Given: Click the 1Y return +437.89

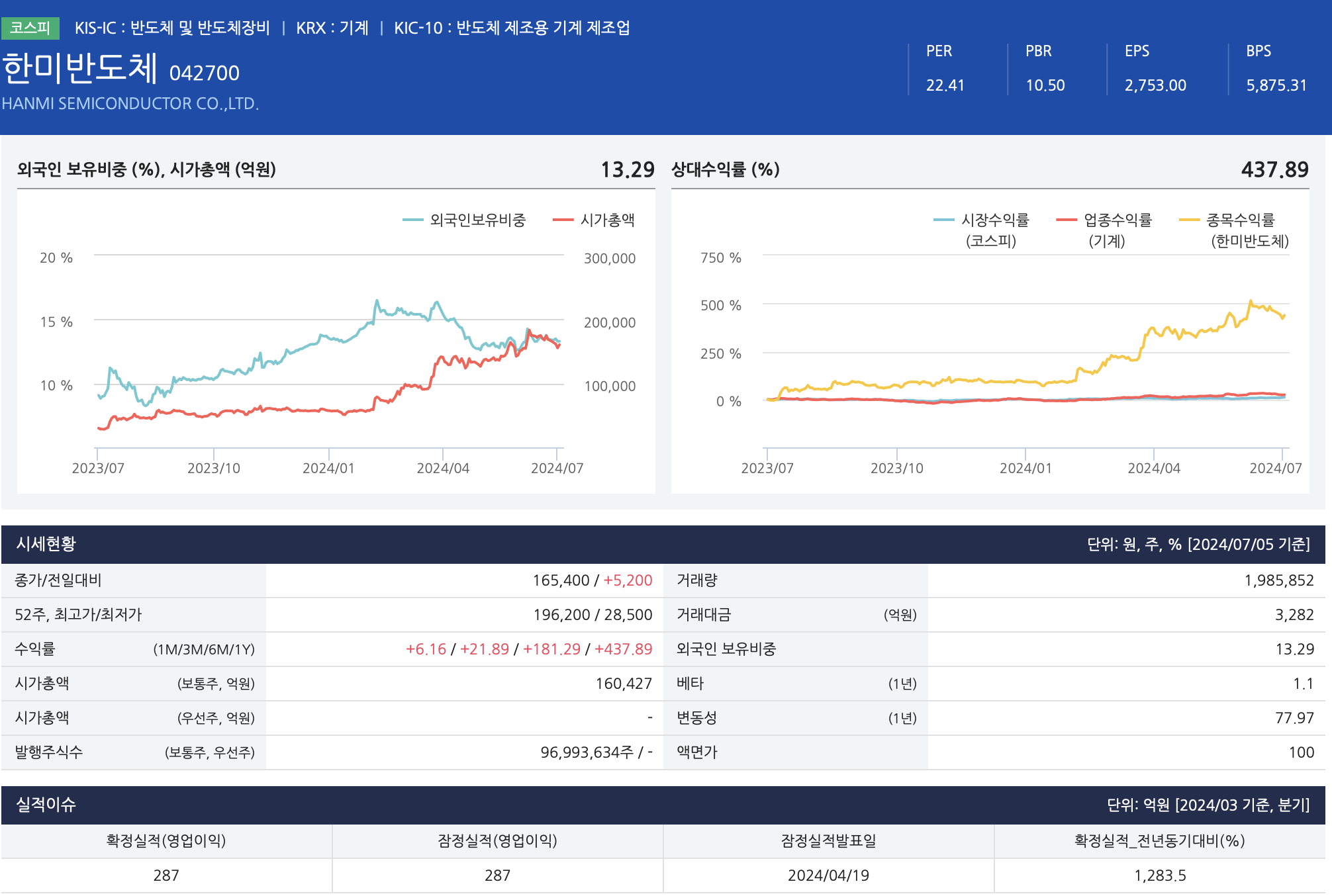Looking at the screenshot, I should tap(623, 649).
